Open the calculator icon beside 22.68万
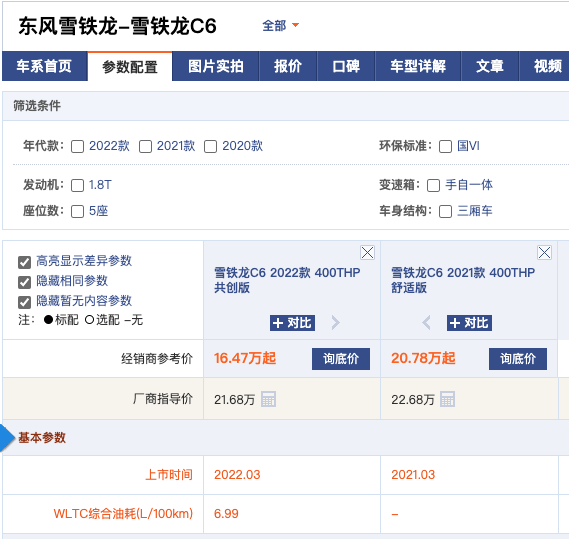 [447, 399]
